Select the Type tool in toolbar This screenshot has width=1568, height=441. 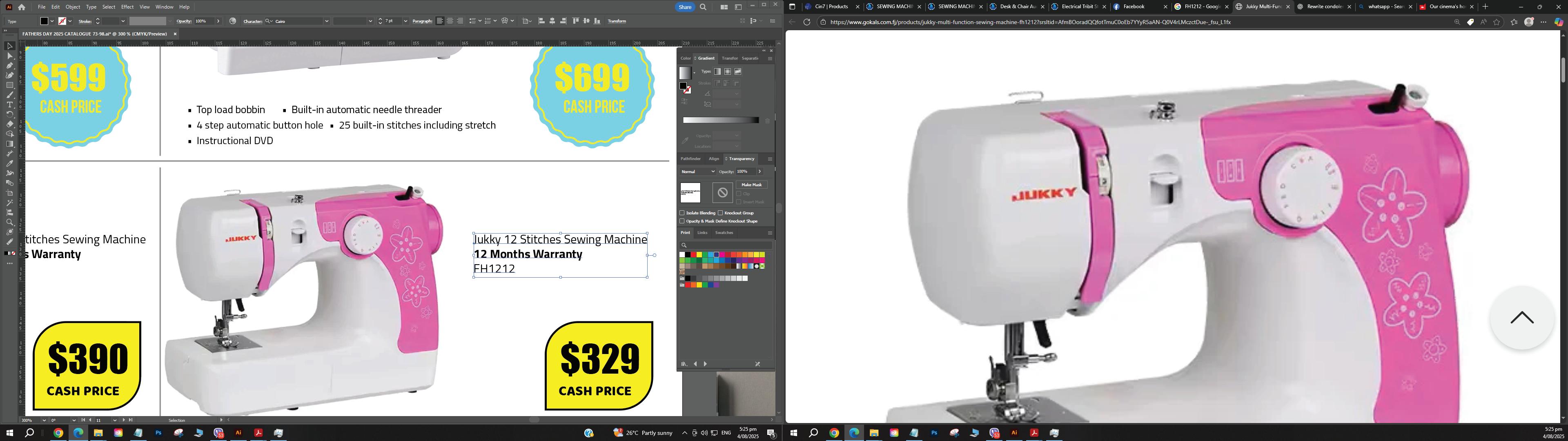click(10, 105)
